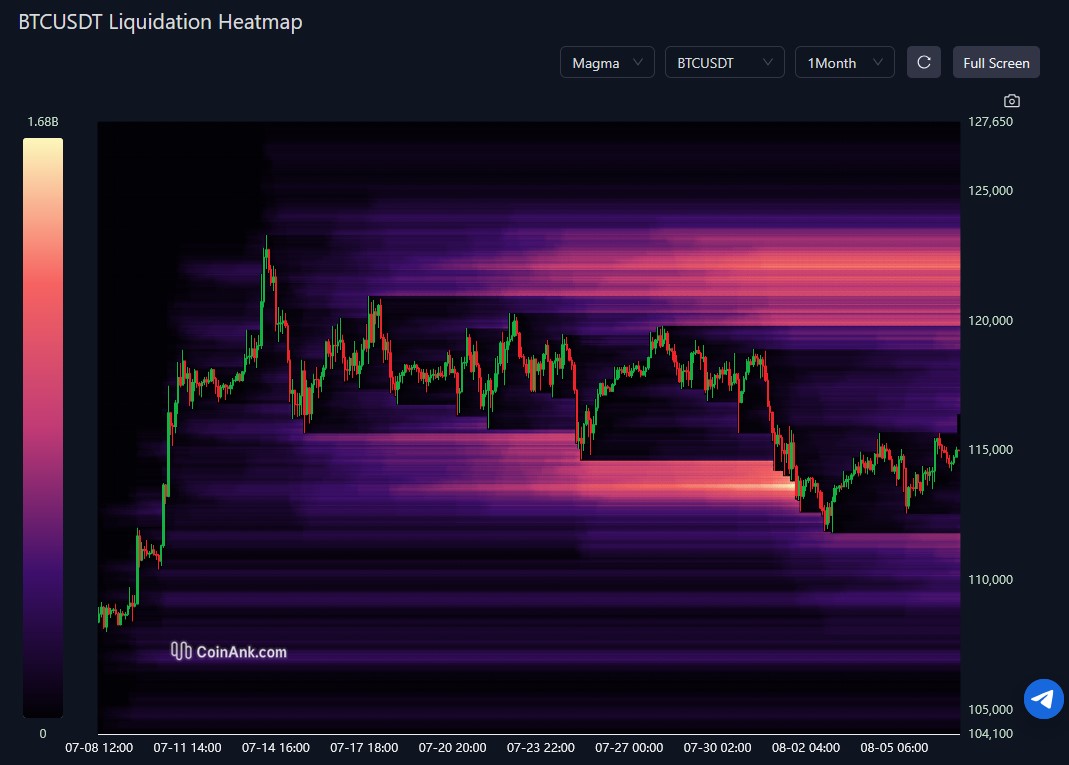Click the 115,000 price axis label
This screenshot has width=1069, height=765.
(991, 449)
